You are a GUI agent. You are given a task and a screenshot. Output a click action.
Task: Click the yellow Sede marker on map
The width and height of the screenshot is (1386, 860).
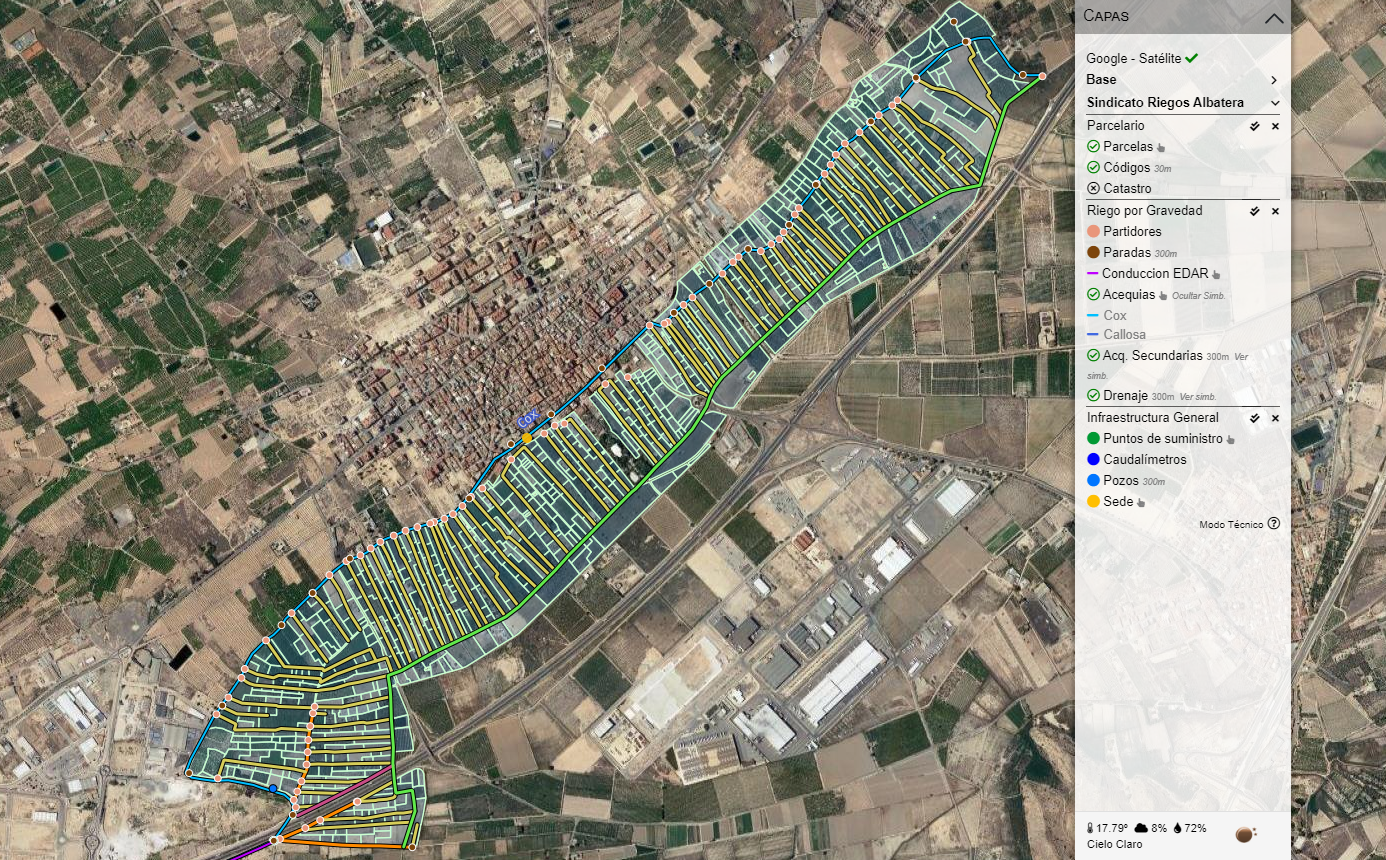coord(527,438)
